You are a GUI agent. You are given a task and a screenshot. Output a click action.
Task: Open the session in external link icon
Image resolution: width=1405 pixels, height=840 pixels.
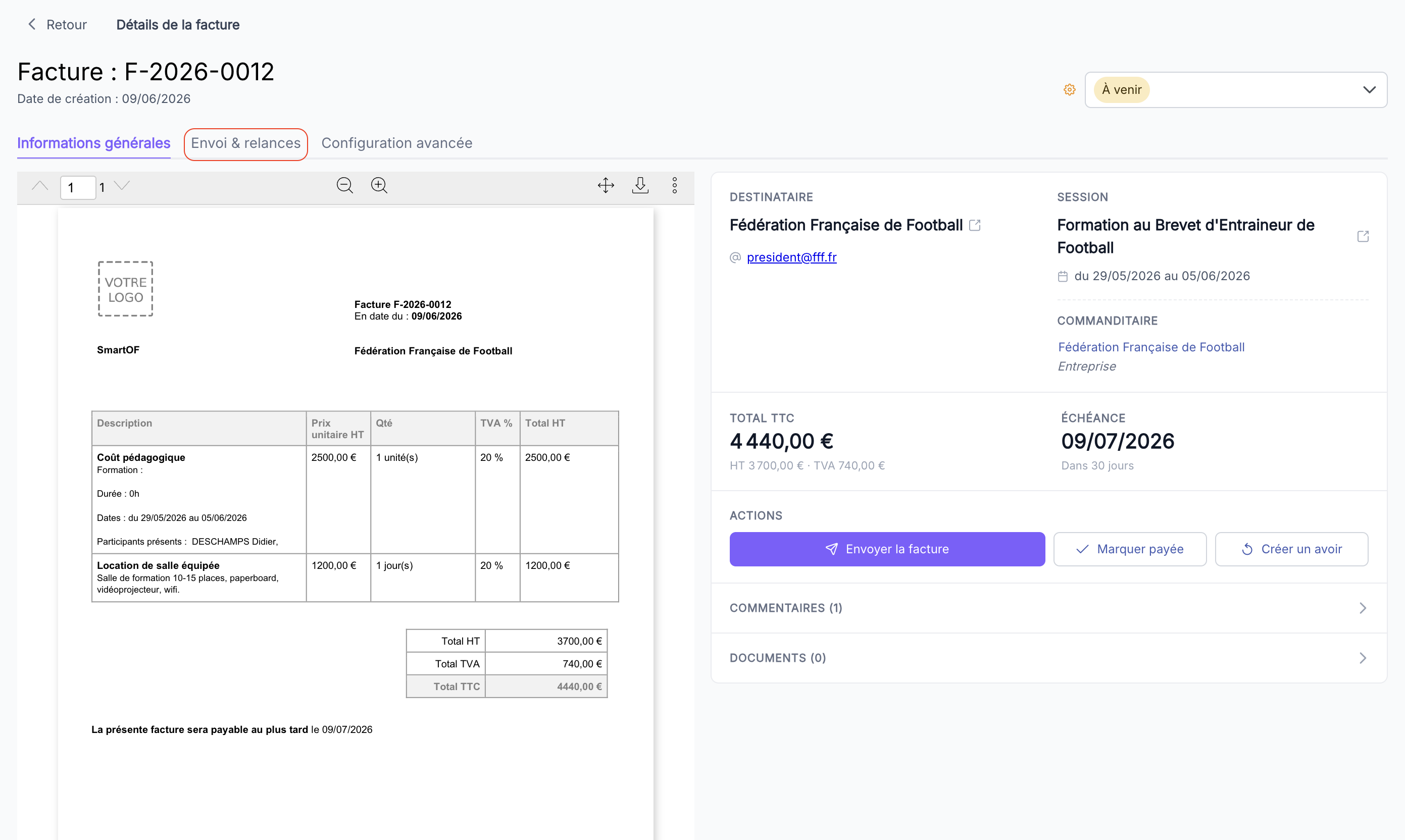[1363, 236]
